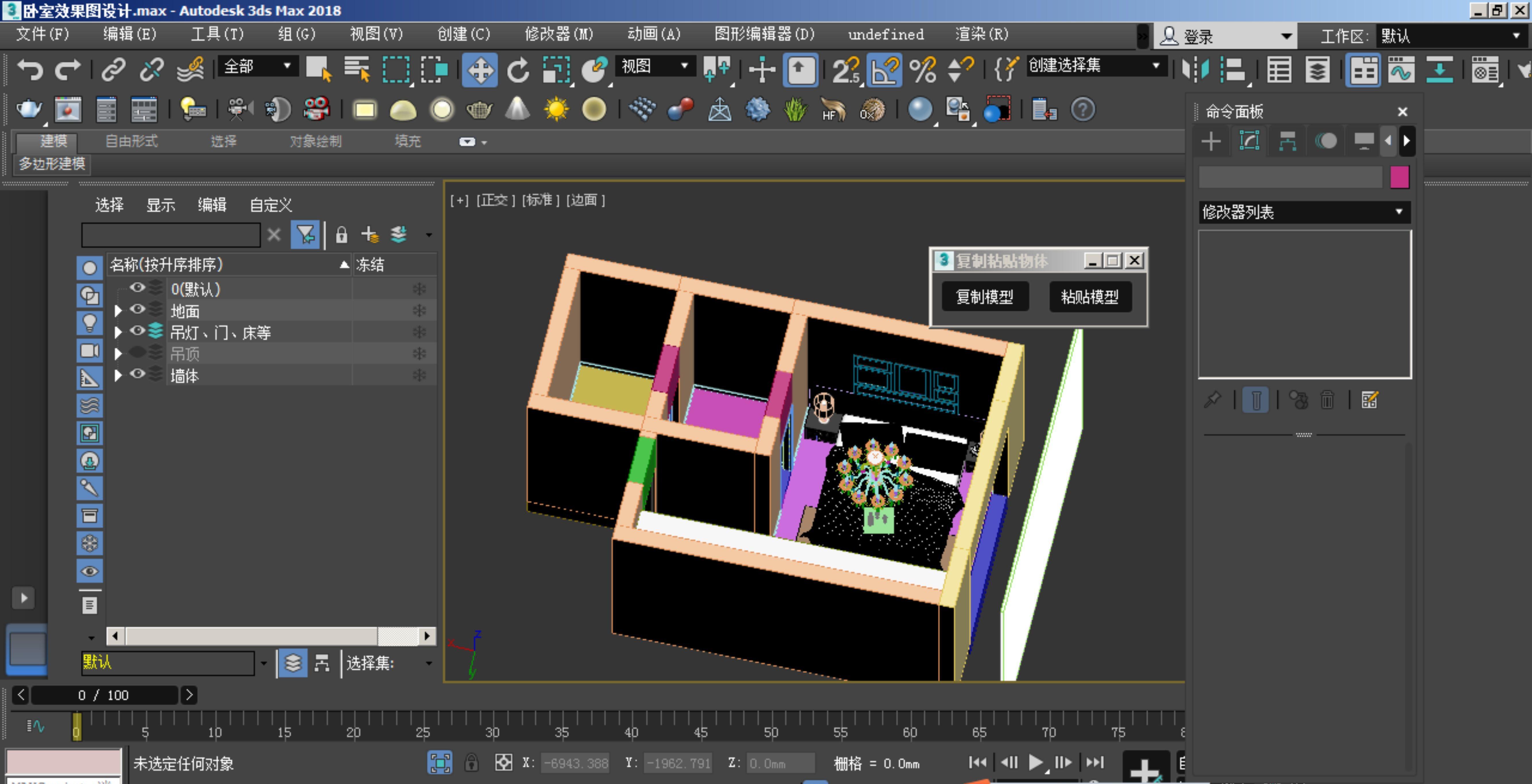1532x784 pixels.
Task: Switch to the 自由形式 ribbon tab
Action: tap(132, 141)
